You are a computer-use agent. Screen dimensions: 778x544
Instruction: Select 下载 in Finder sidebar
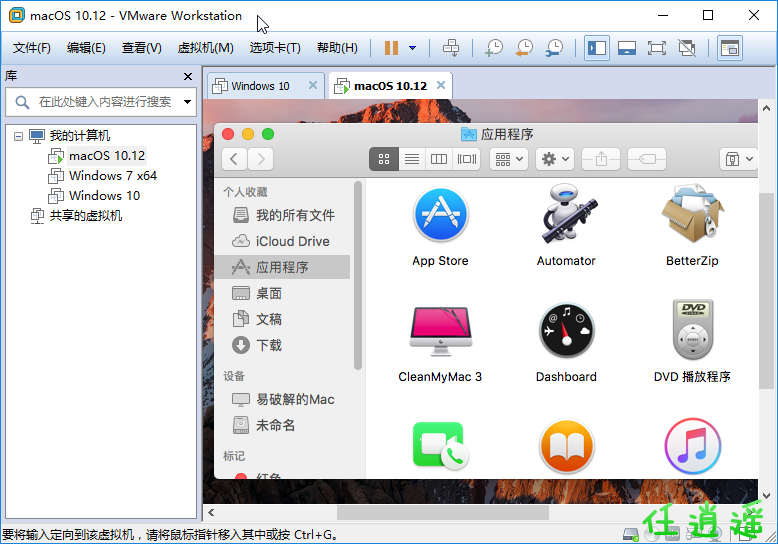(x=283, y=345)
